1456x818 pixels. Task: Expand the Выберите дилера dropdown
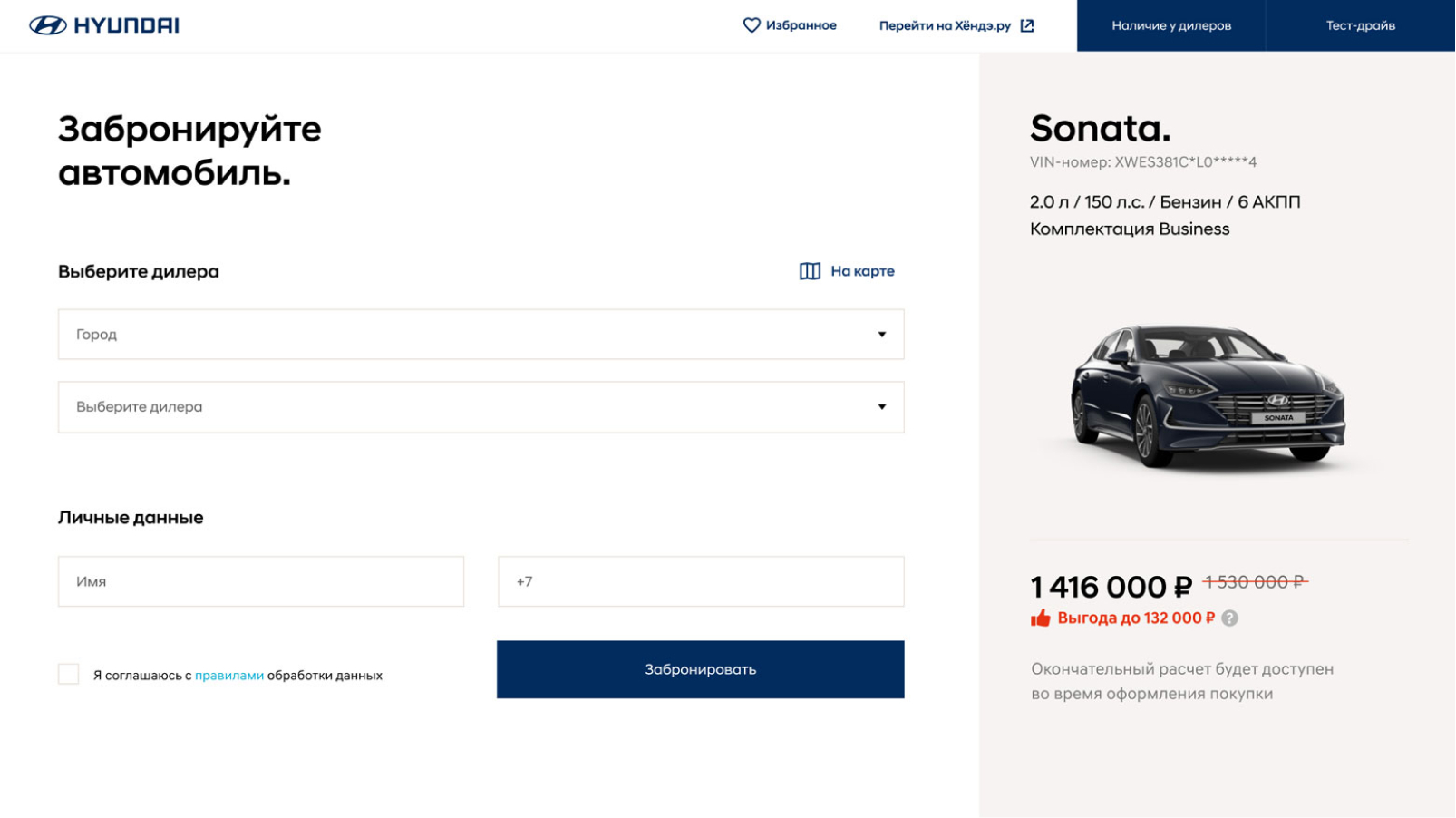point(480,407)
